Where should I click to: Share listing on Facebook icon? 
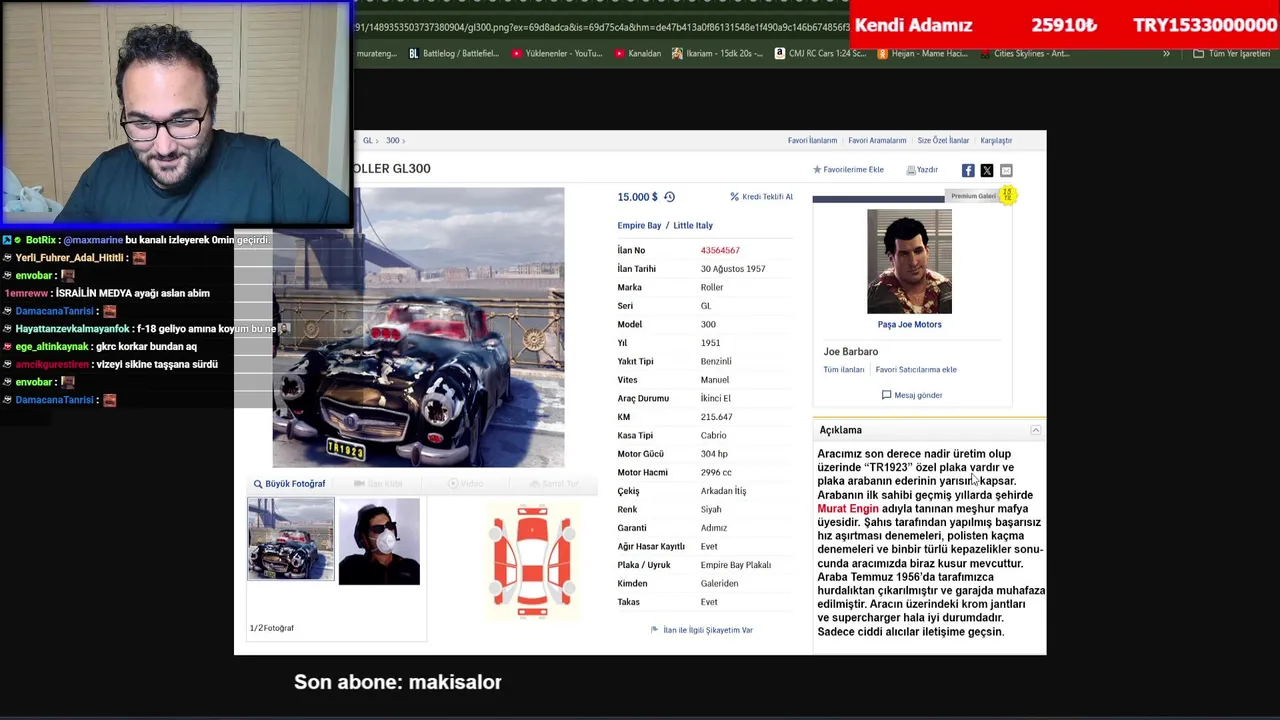968,170
